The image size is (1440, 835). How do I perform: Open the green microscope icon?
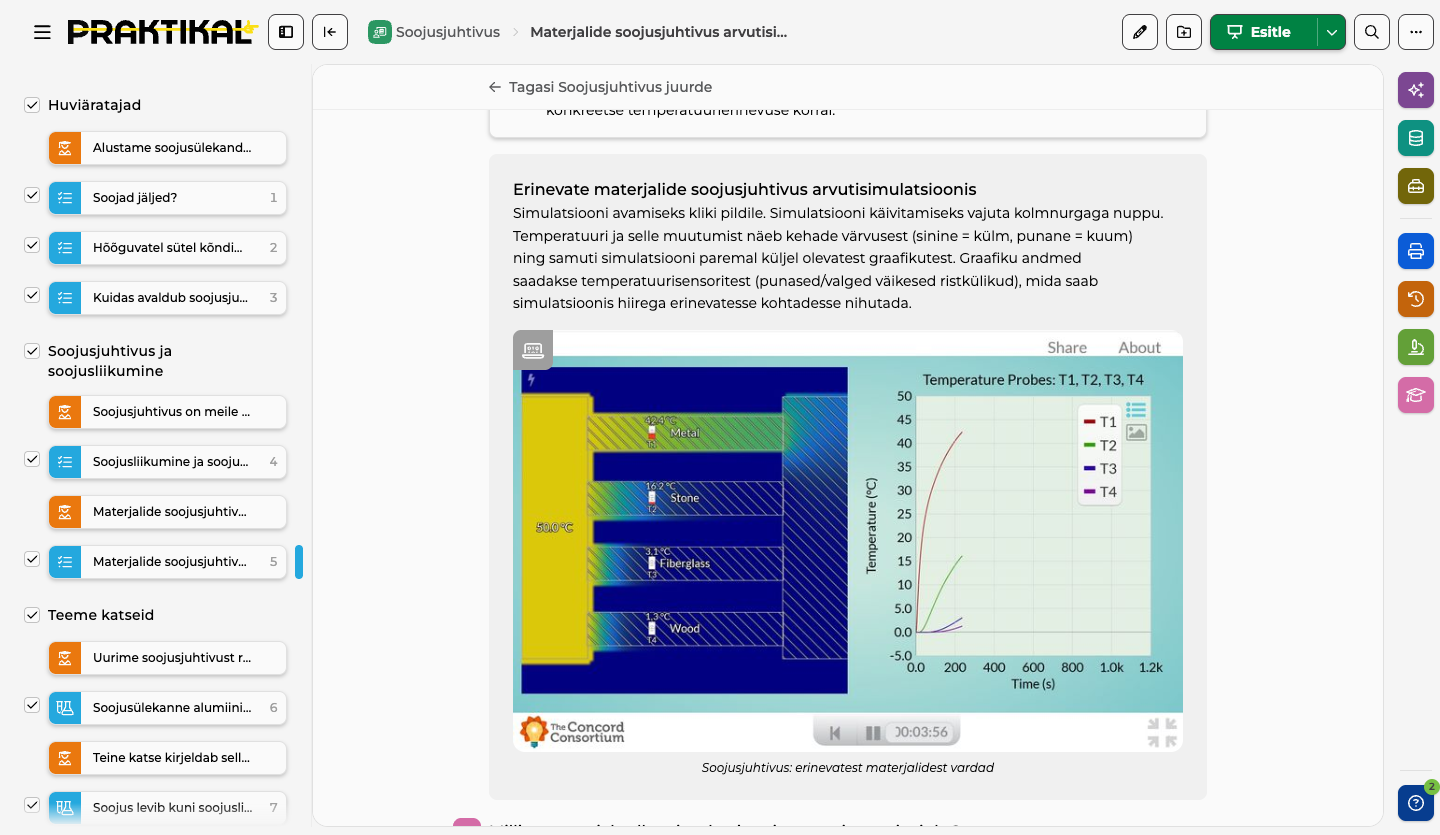click(1416, 347)
